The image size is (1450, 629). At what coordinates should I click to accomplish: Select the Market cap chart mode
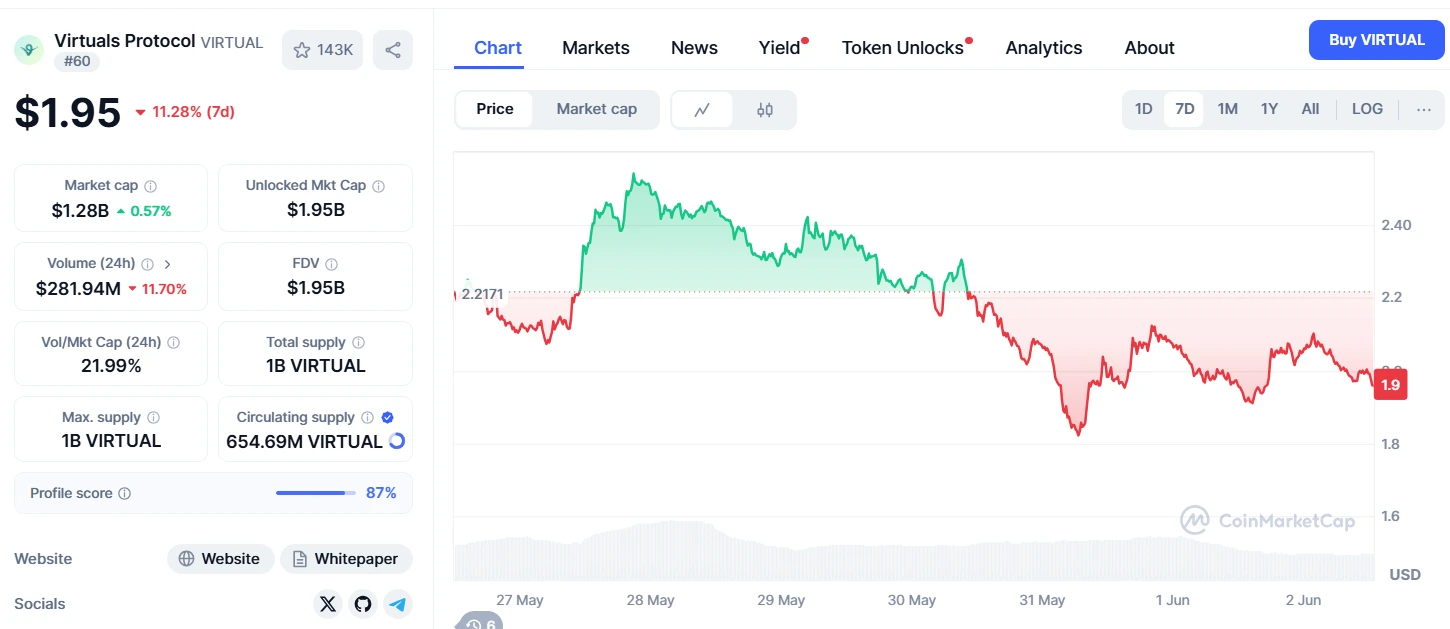point(597,110)
